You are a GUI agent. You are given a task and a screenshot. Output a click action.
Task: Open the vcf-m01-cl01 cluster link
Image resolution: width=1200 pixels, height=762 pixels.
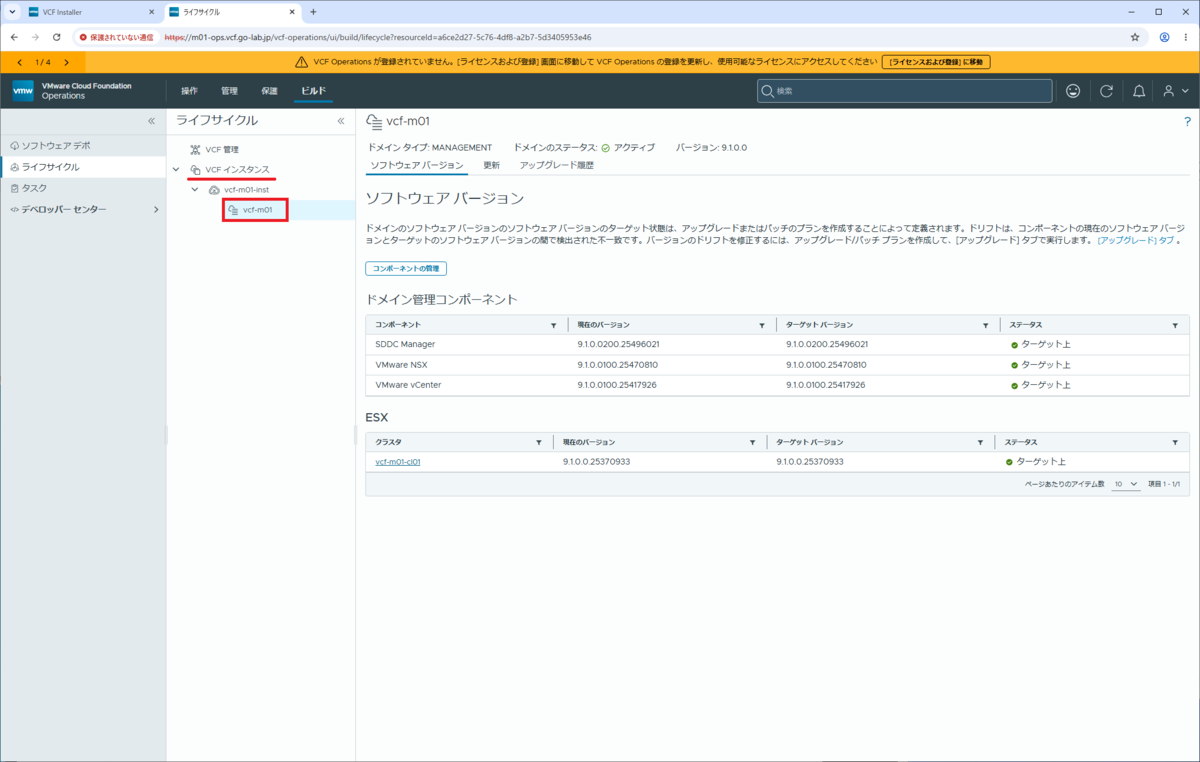(x=398, y=462)
